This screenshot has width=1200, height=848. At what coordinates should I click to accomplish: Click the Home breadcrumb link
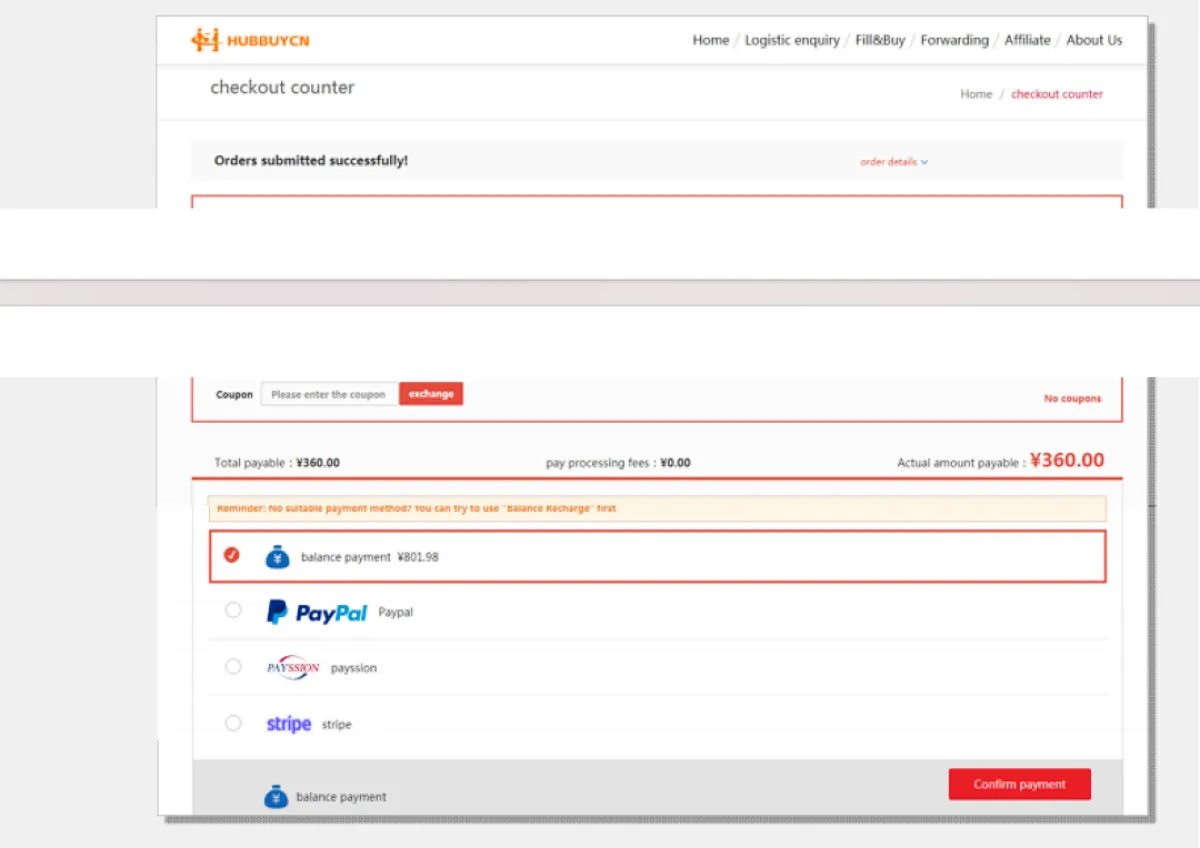point(976,94)
